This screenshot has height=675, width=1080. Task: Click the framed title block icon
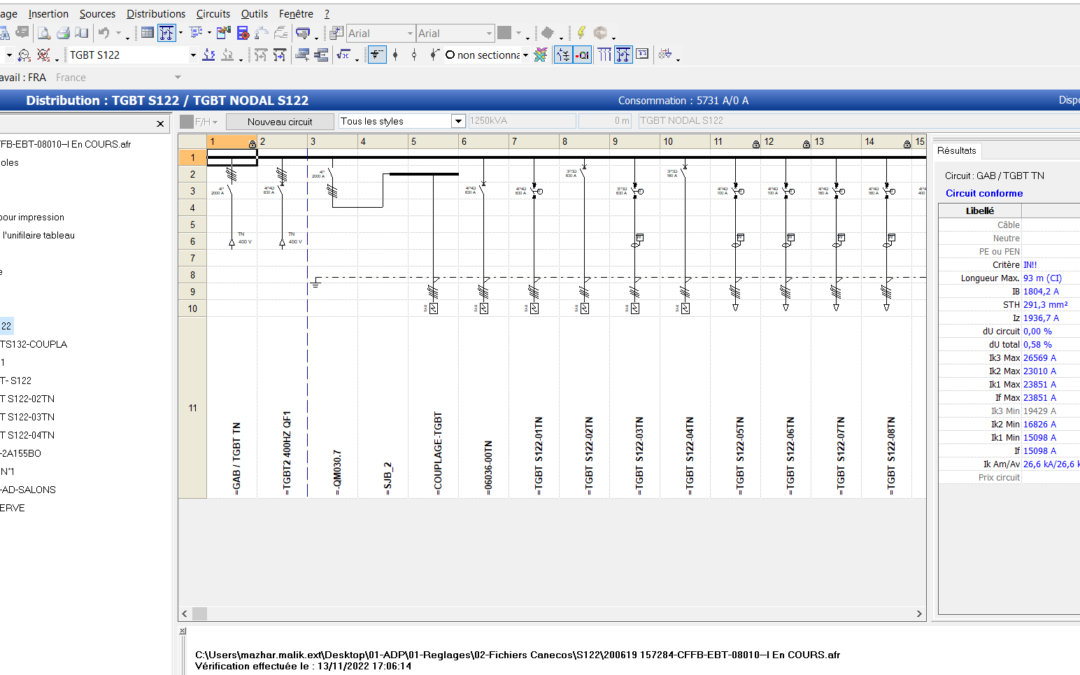tap(642, 54)
